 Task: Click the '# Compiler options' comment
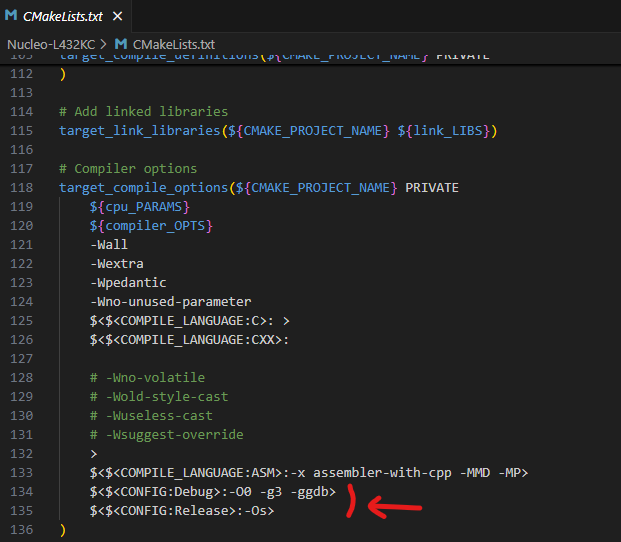(x=128, y=169)
